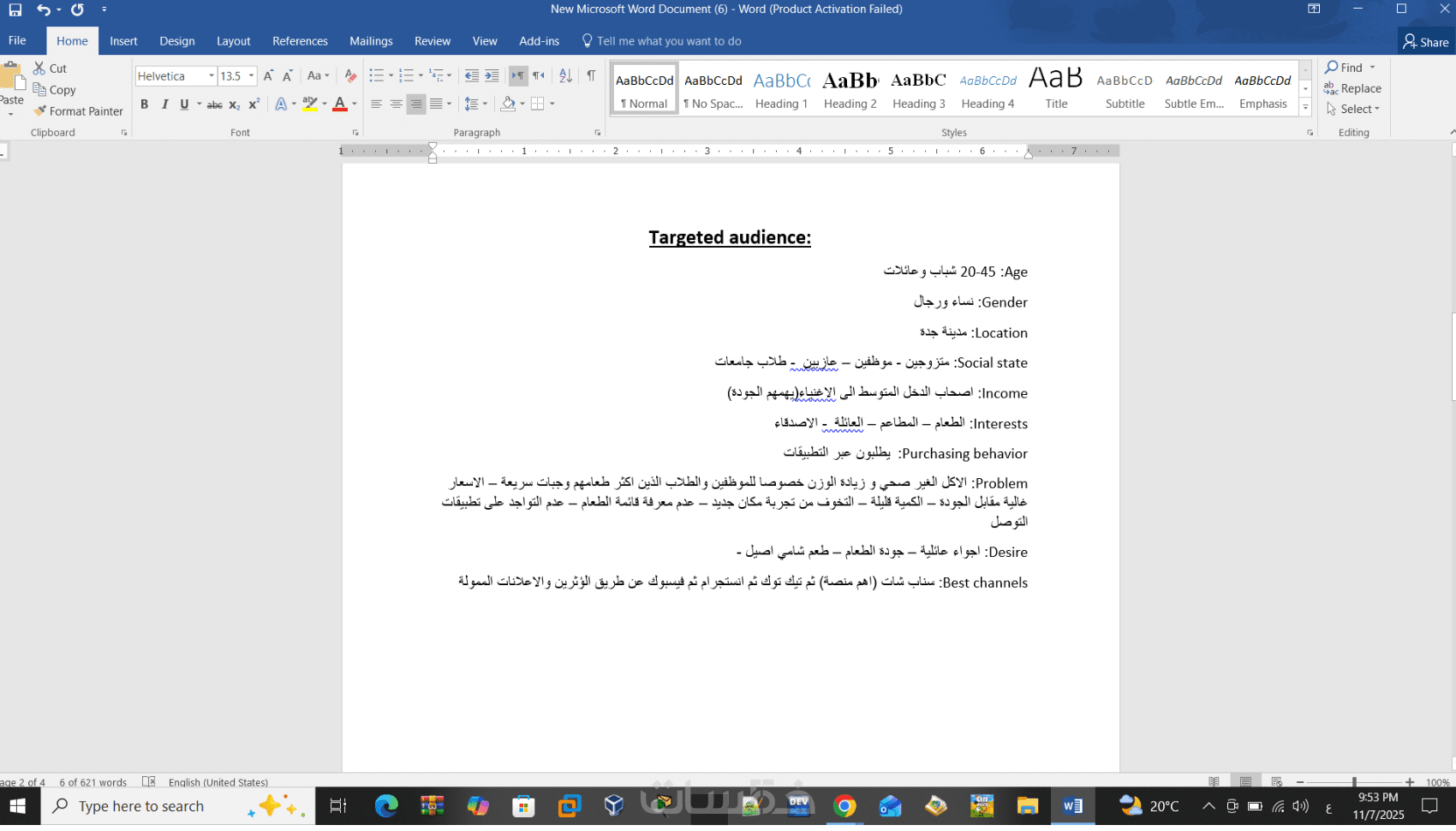1456x831 pixels.
Task: Click the zoom slider handle
Action: (x=1354, y=782)
